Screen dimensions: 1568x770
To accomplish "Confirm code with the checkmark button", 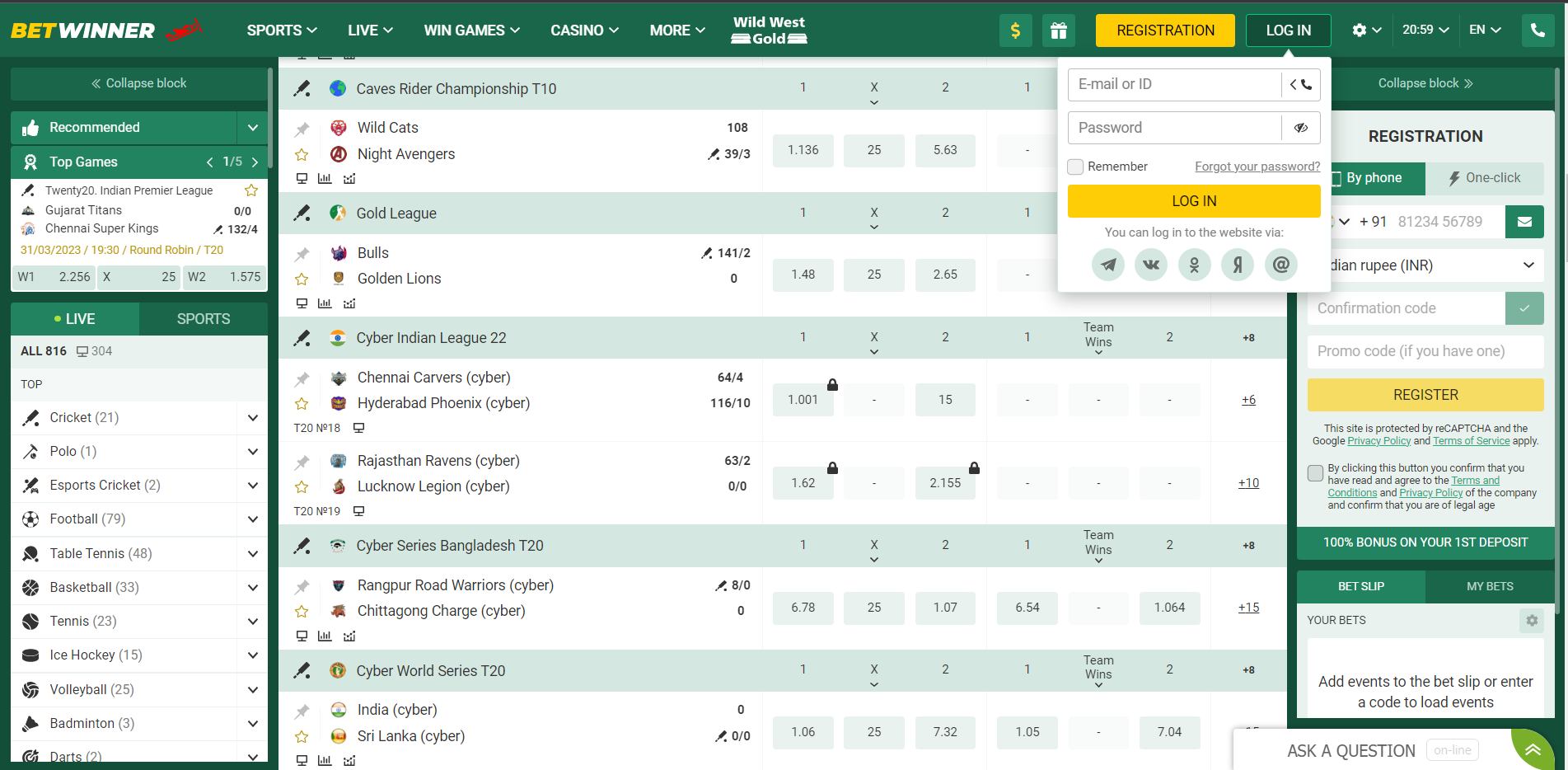I will click(1524, 308).
